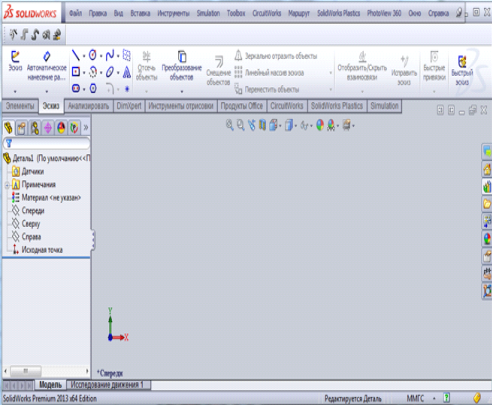Click the Point sketch tool
The image size is (492, 405).
(127, 89)
